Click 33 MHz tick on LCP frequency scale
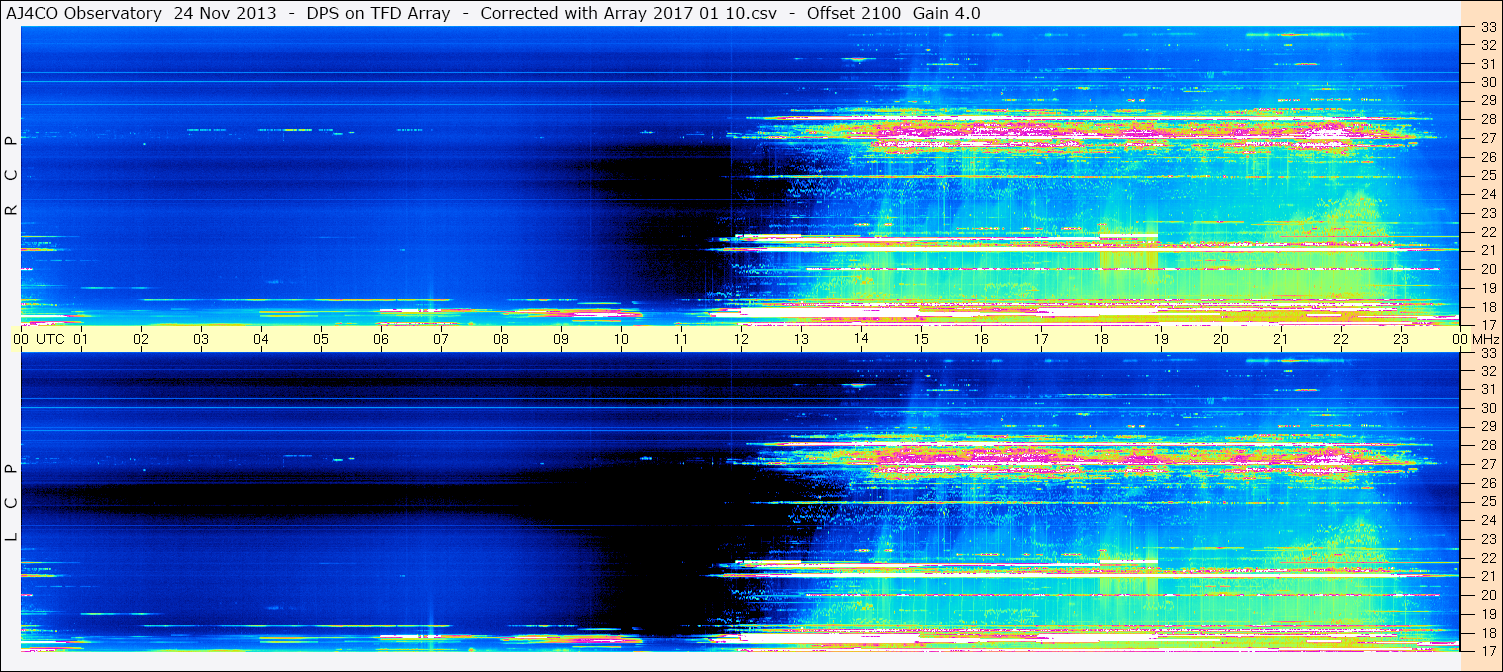The height and width of the screenshot is (672, 1503). click(1487, 353)
